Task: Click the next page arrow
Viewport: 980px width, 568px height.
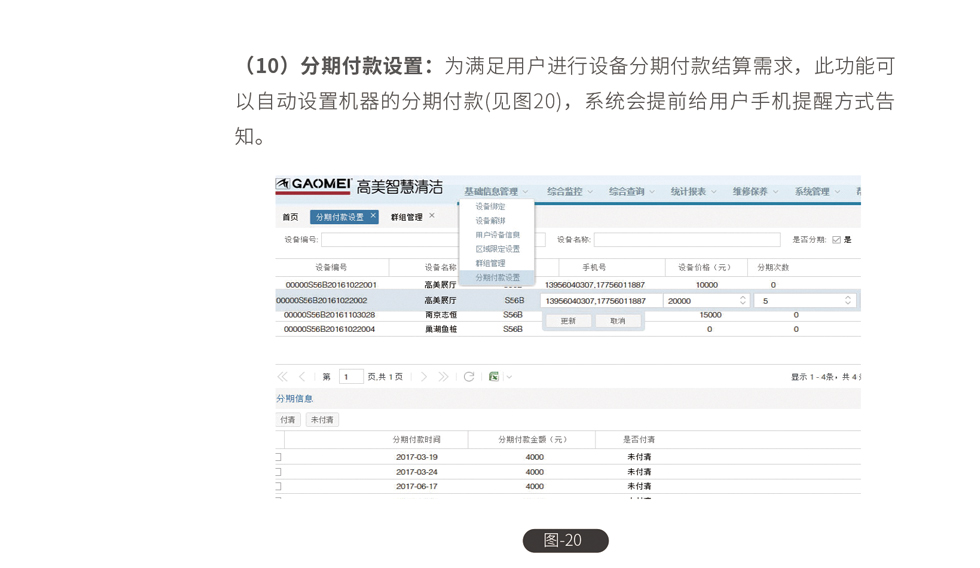Action: pos(424,377)
